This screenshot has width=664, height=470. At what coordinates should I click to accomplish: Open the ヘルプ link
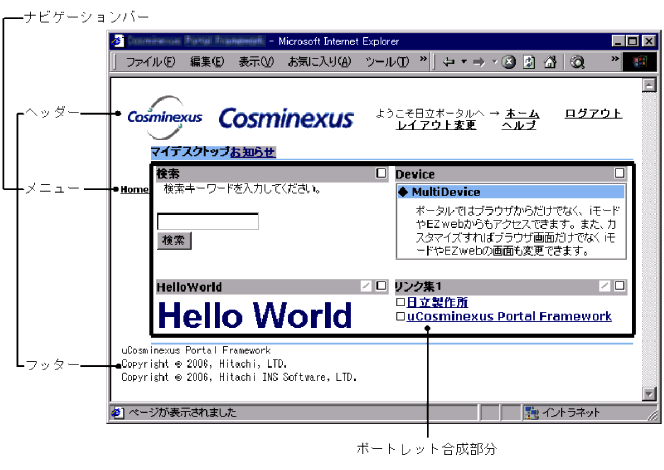[519, 125]
